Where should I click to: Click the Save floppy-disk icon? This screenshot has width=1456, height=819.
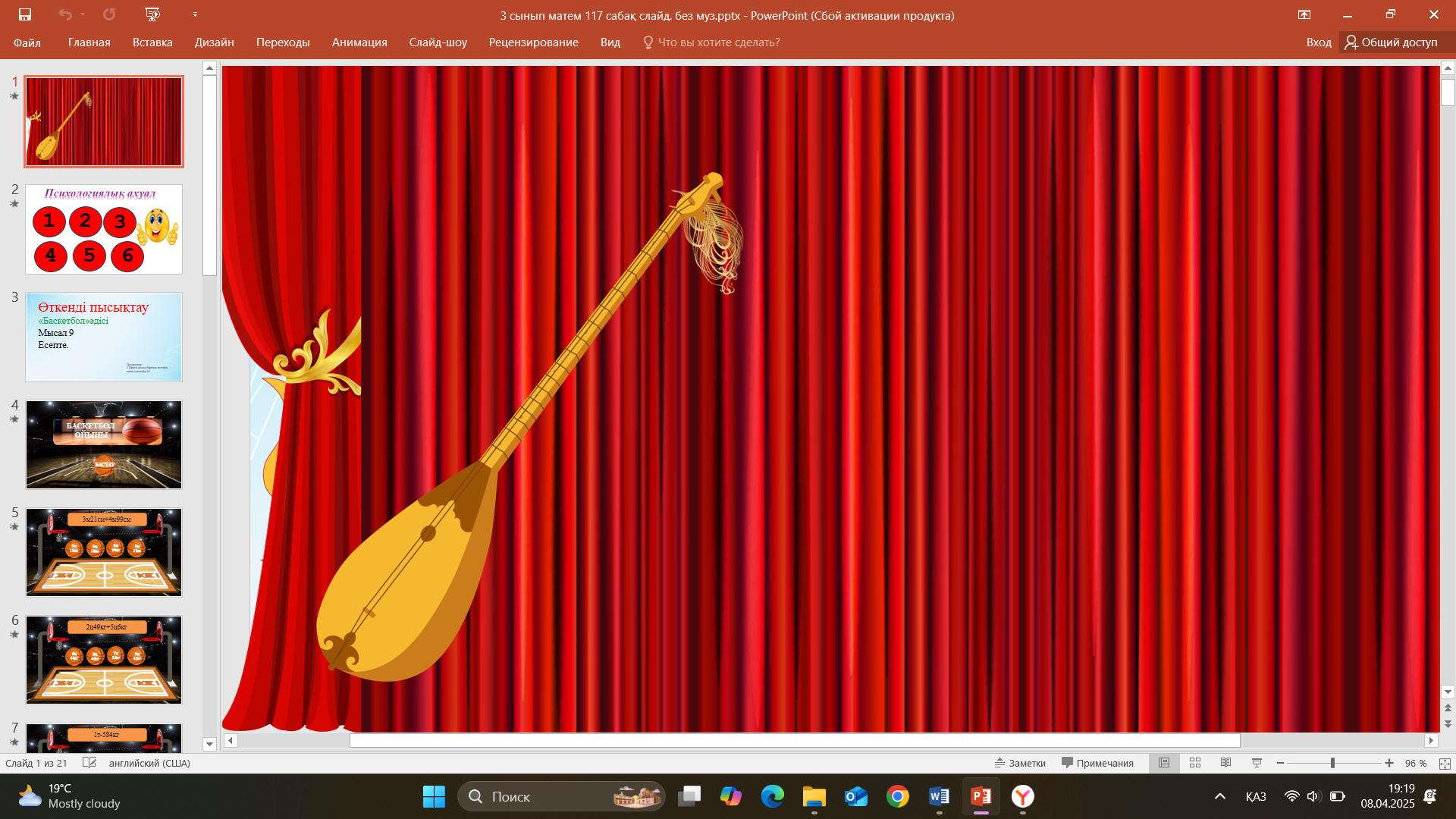[x=25, y=14]
